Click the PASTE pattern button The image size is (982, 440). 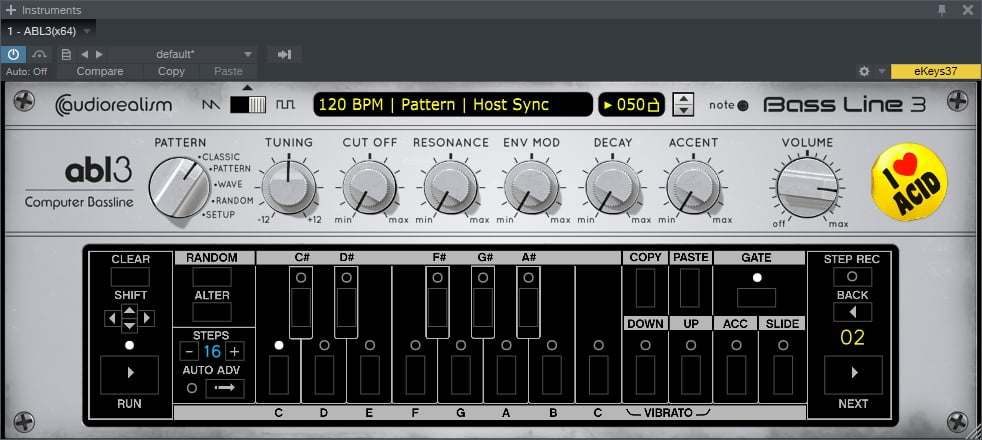(x=690, y=288)
